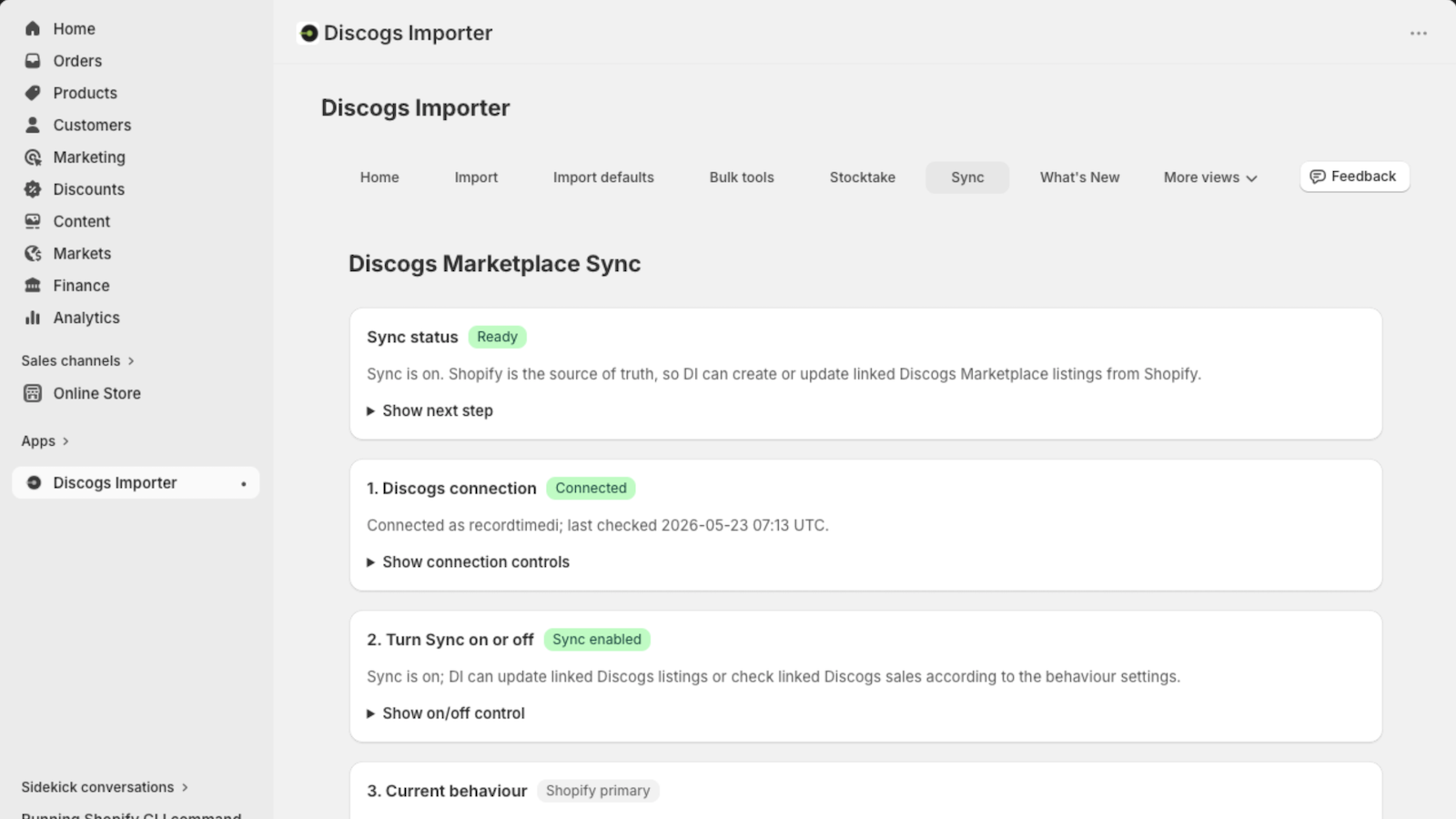Click the Feedback button
The height and width of the screenshot is (819, 1456).
pyautogui.click(x=1355, y=177)
